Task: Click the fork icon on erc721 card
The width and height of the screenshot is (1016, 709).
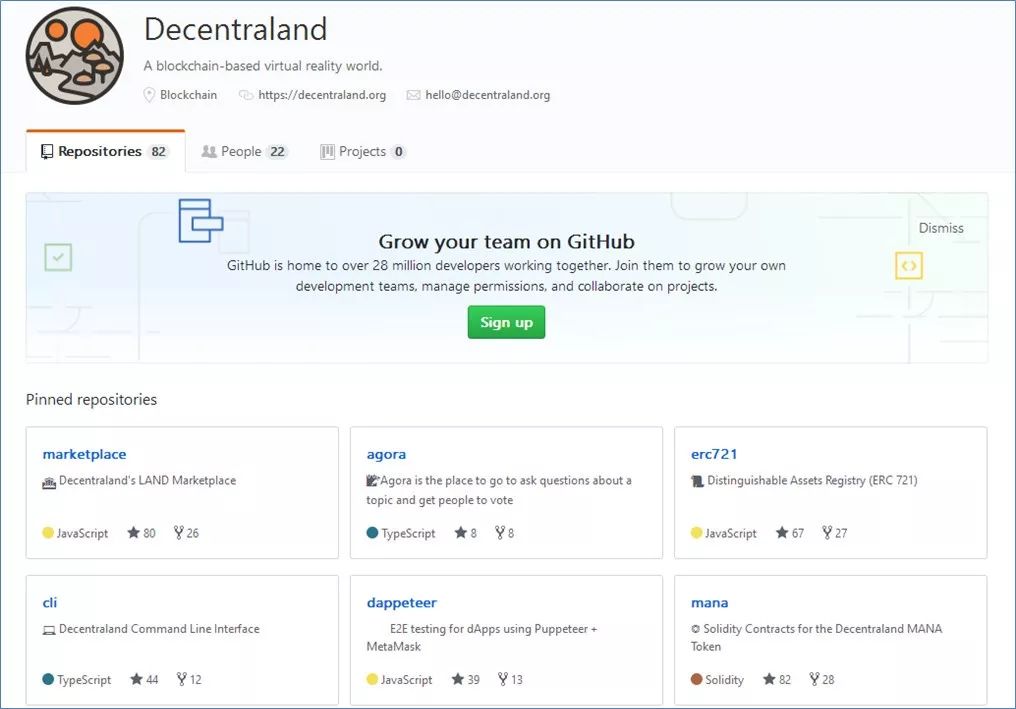Action: 827,533
